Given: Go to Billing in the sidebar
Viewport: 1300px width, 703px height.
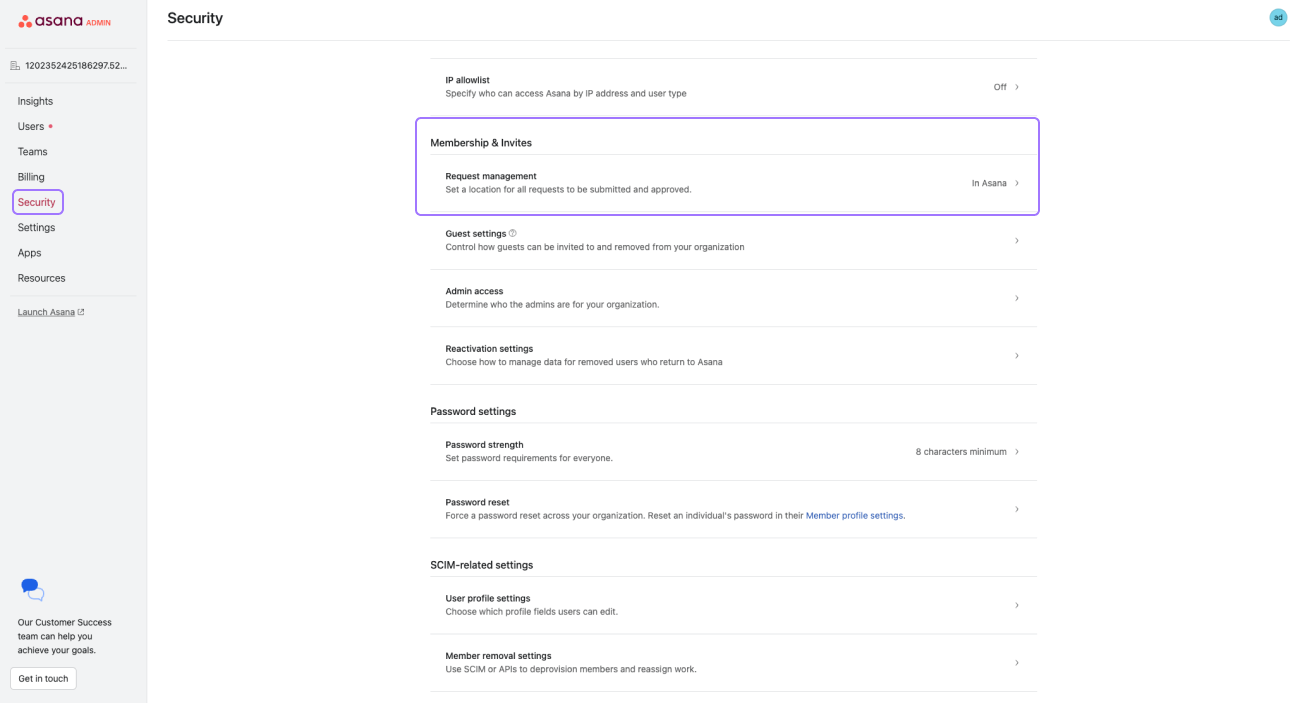Looking at the screenshot, I should coord(31,177).
